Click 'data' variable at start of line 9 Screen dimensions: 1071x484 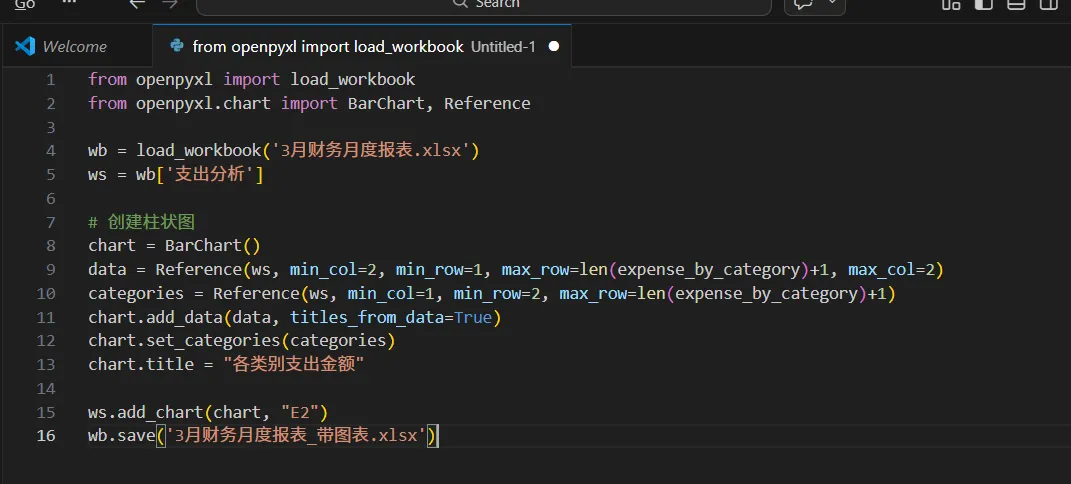tap(107, 270)
